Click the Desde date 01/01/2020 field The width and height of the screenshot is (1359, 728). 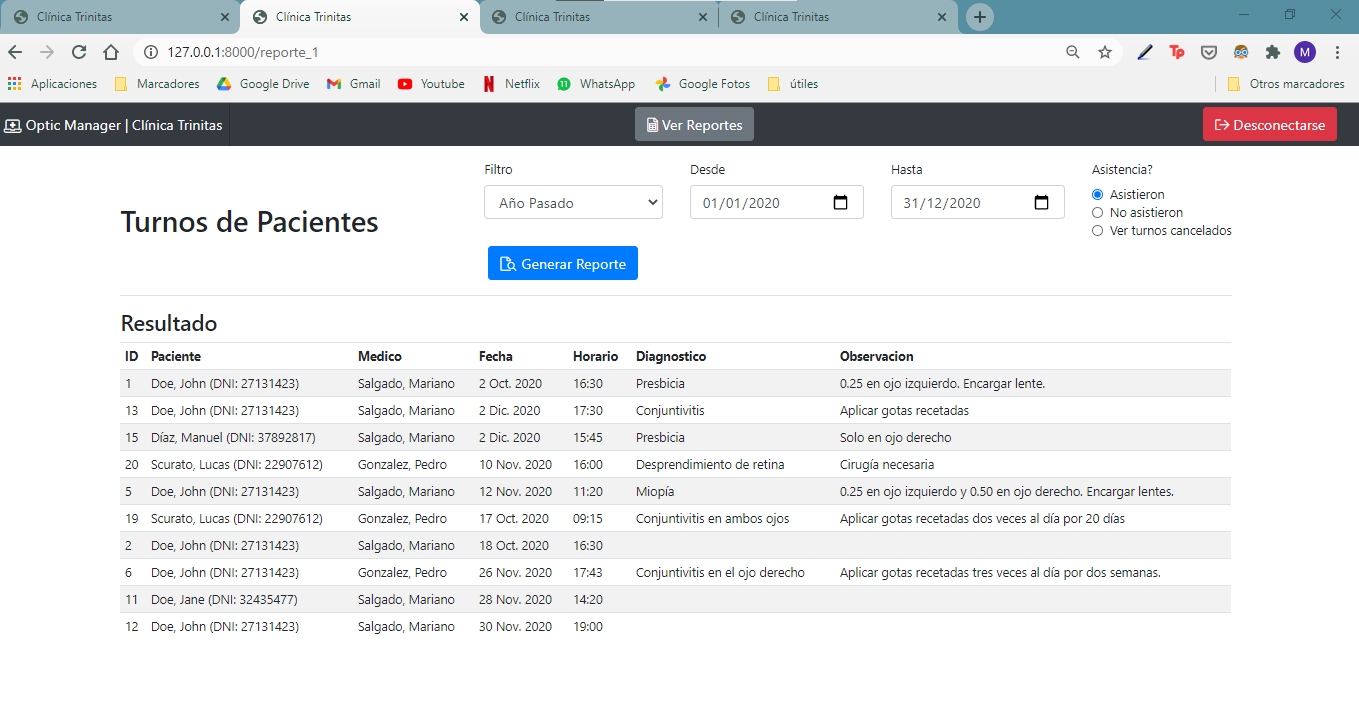pos(777,202)
